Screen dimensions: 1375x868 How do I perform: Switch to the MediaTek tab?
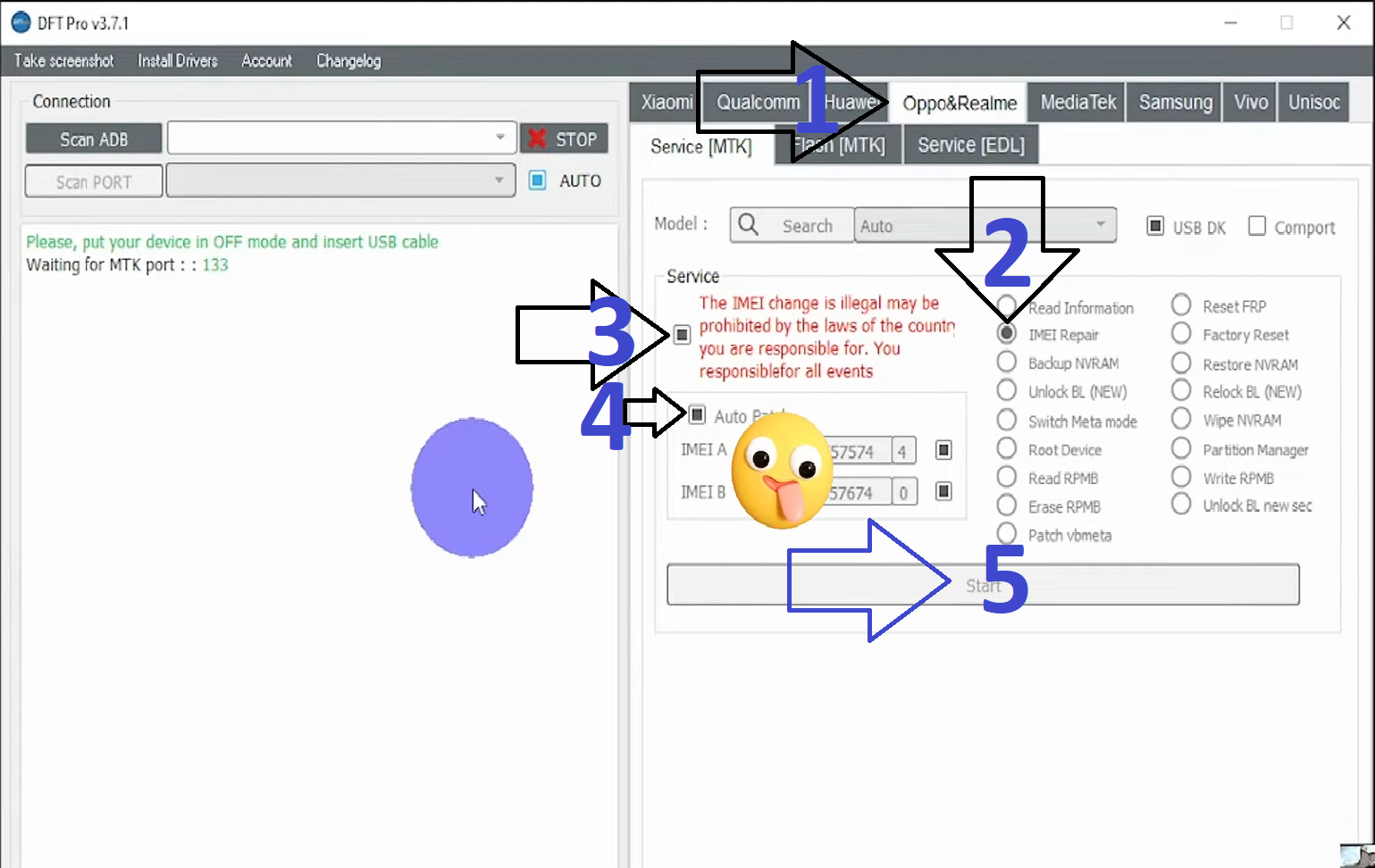pos(1077,102)
